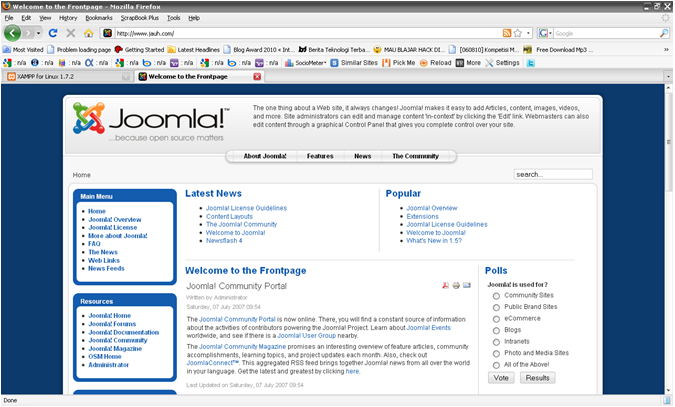The image size is (675, 407).
Task: Open the Latest Headlines feed bookmark
Action: (x=194, y=50)
